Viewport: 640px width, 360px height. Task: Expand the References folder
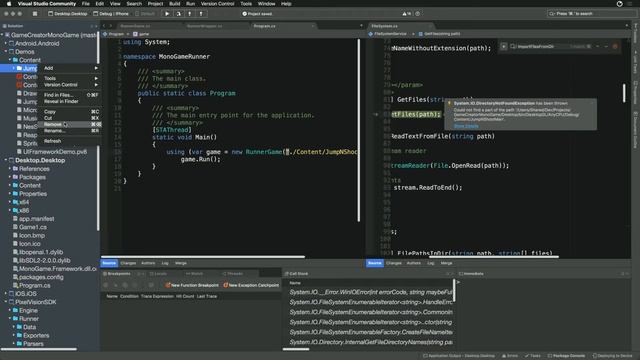coord(10,169)
